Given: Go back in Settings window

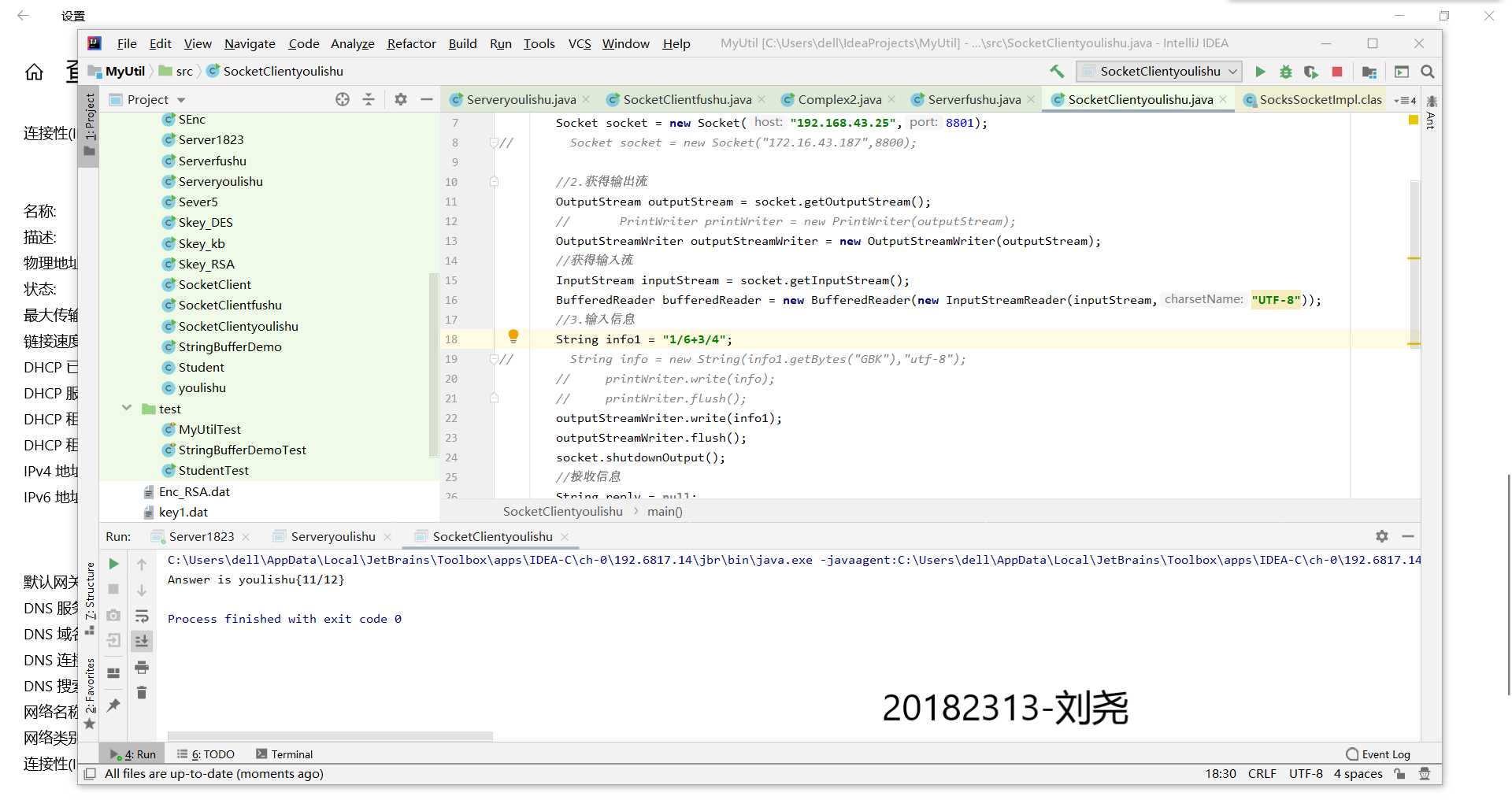Looking at the screenshot, I should point(24,16).
